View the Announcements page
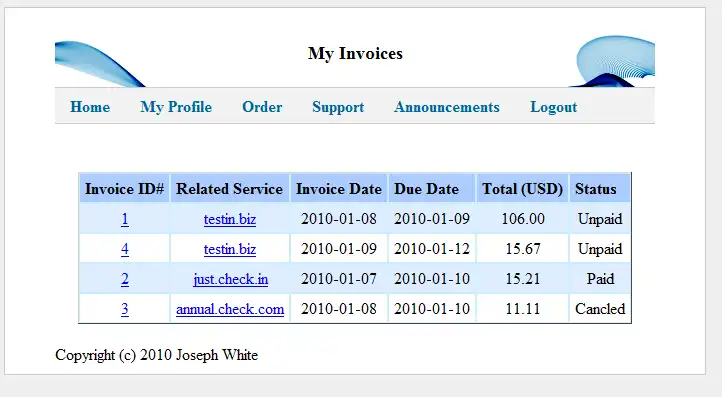 point(447,107)
